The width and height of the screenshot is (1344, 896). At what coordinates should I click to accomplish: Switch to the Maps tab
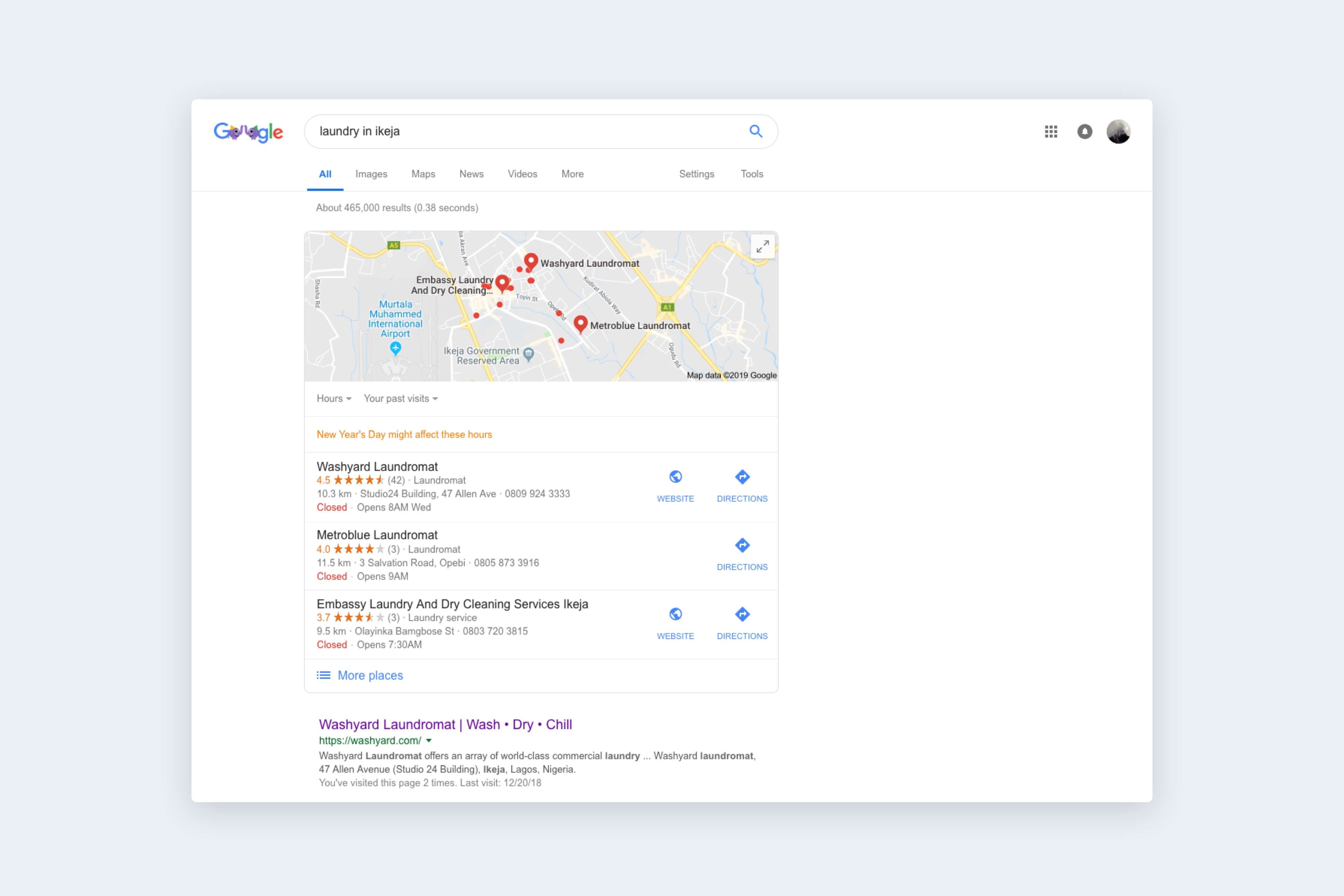point(424,174)
